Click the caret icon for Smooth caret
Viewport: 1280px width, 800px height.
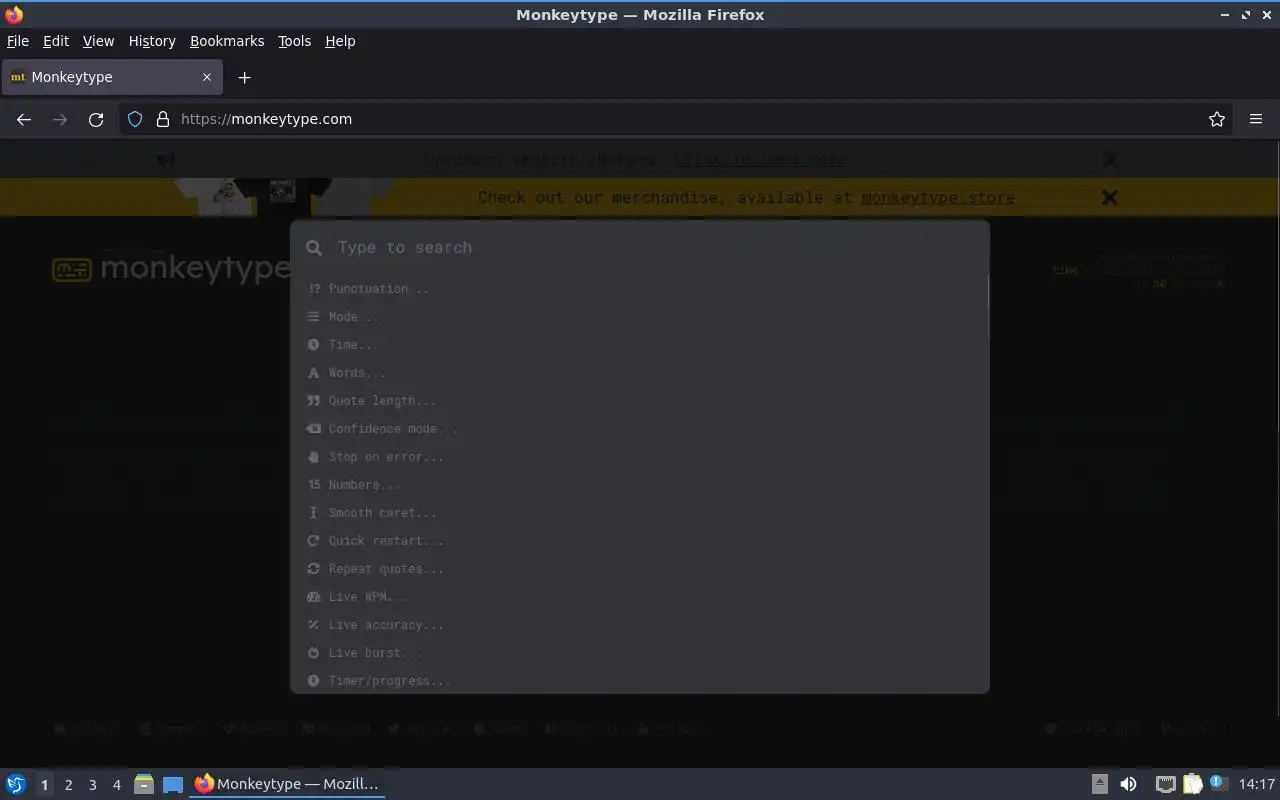tap(314, 513)
